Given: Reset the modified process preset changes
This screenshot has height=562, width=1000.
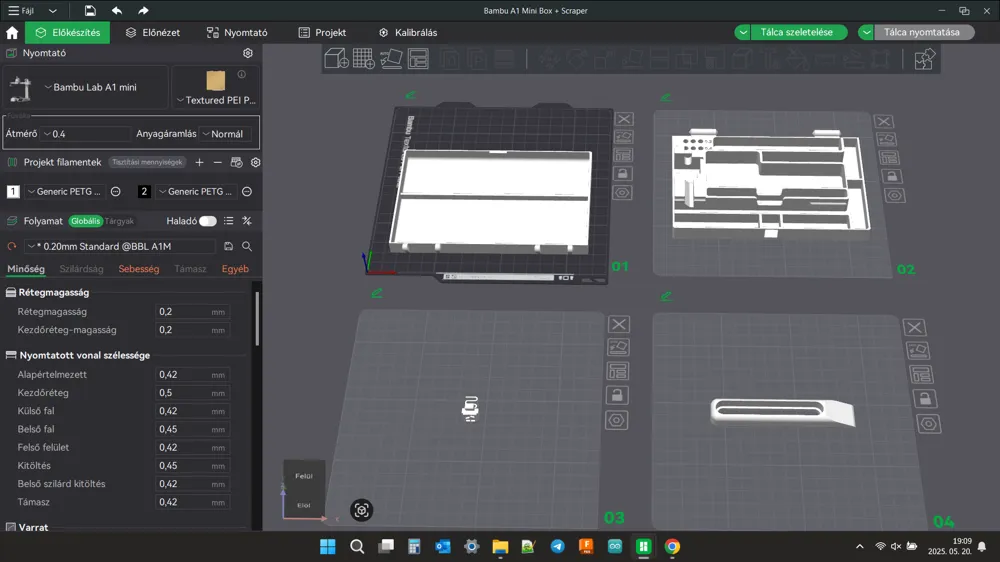Looking at the screenshot, I should coord(11,246).
